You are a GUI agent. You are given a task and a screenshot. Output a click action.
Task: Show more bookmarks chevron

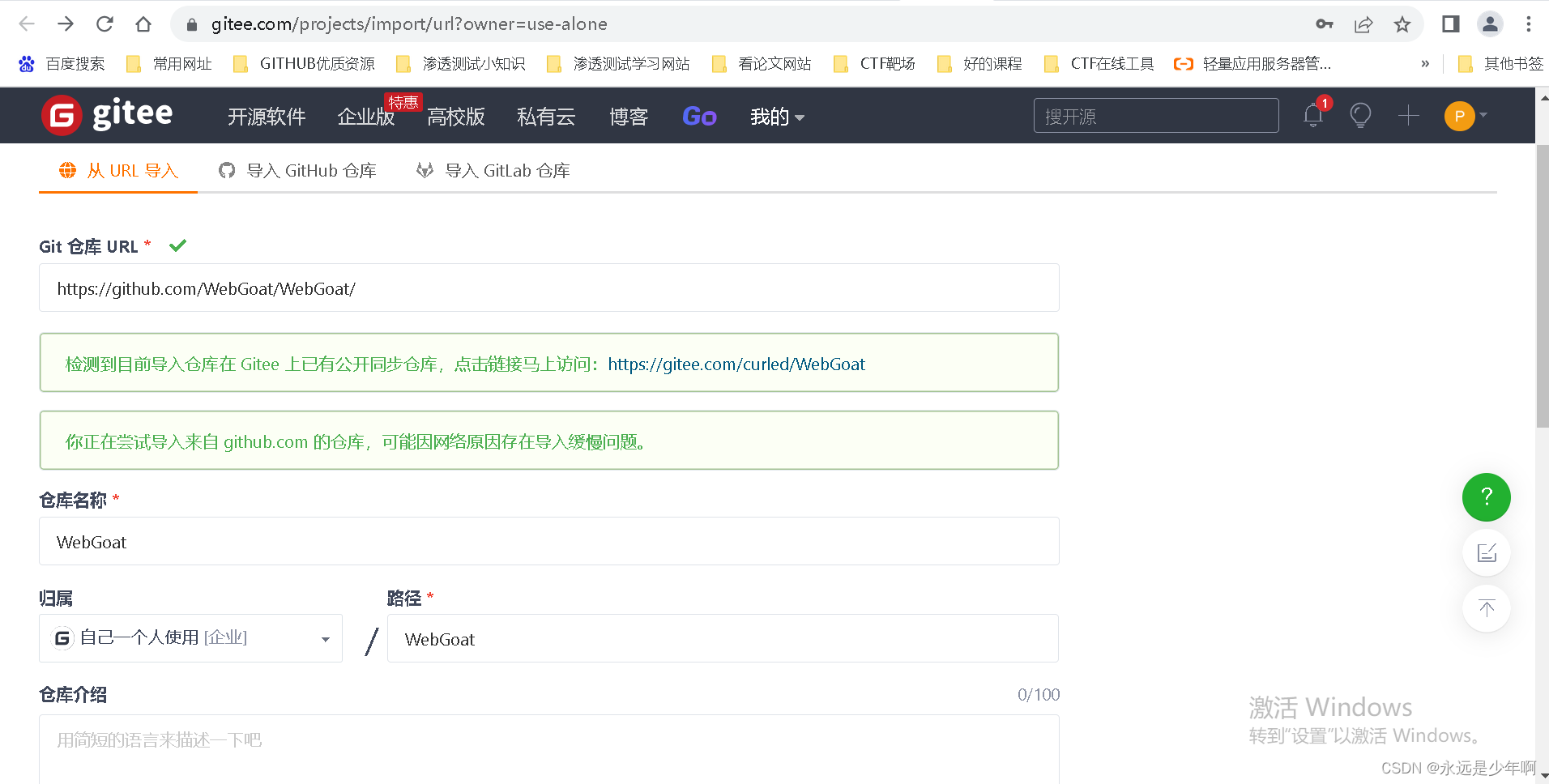click(1425, 64)
